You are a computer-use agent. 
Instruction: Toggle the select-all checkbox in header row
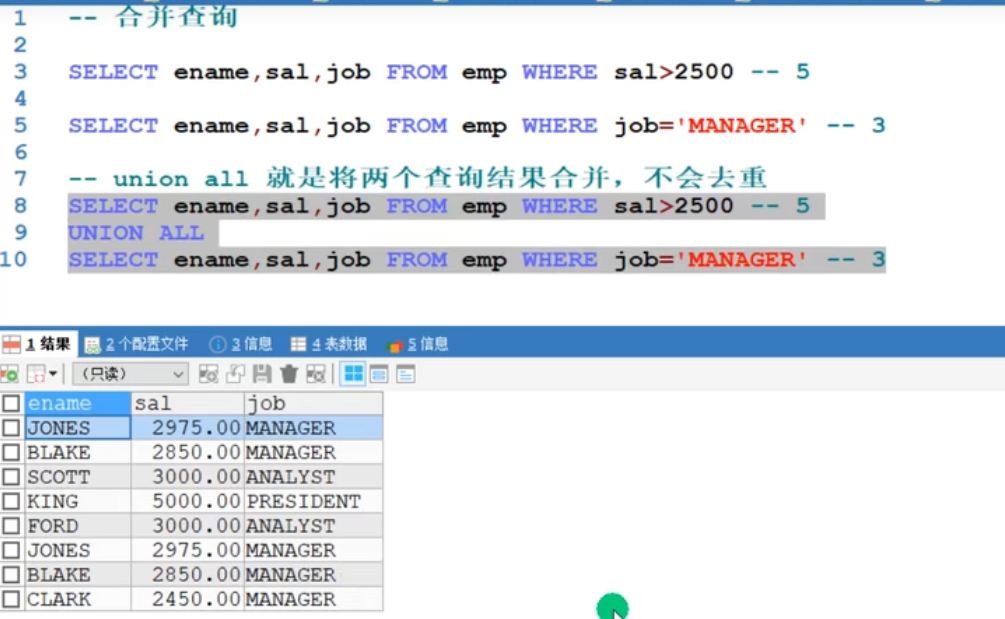tap(11, 403)
